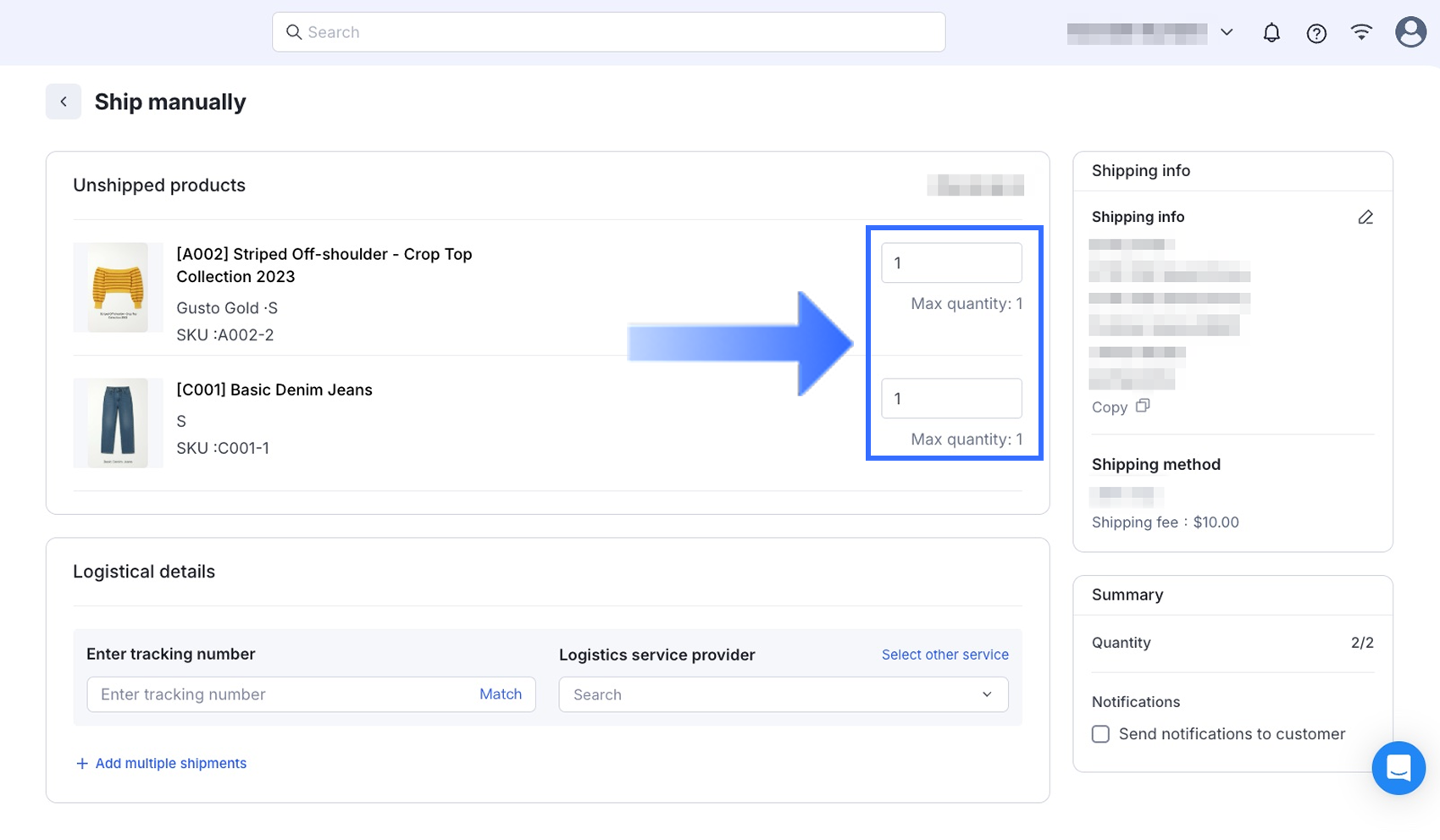Open the help question mark icon

(x=1316, y=33)
